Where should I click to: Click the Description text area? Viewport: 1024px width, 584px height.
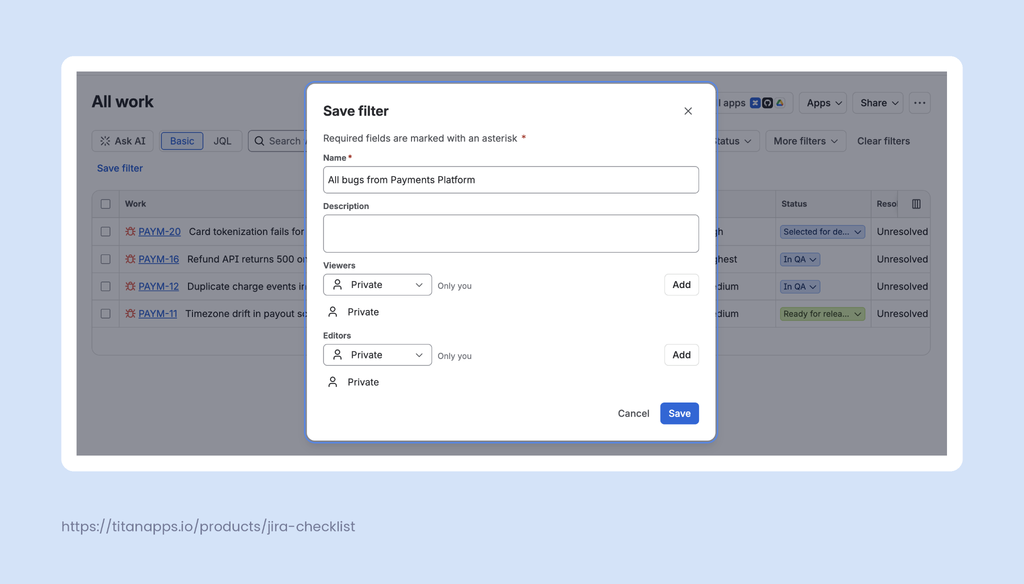[511, 233]
